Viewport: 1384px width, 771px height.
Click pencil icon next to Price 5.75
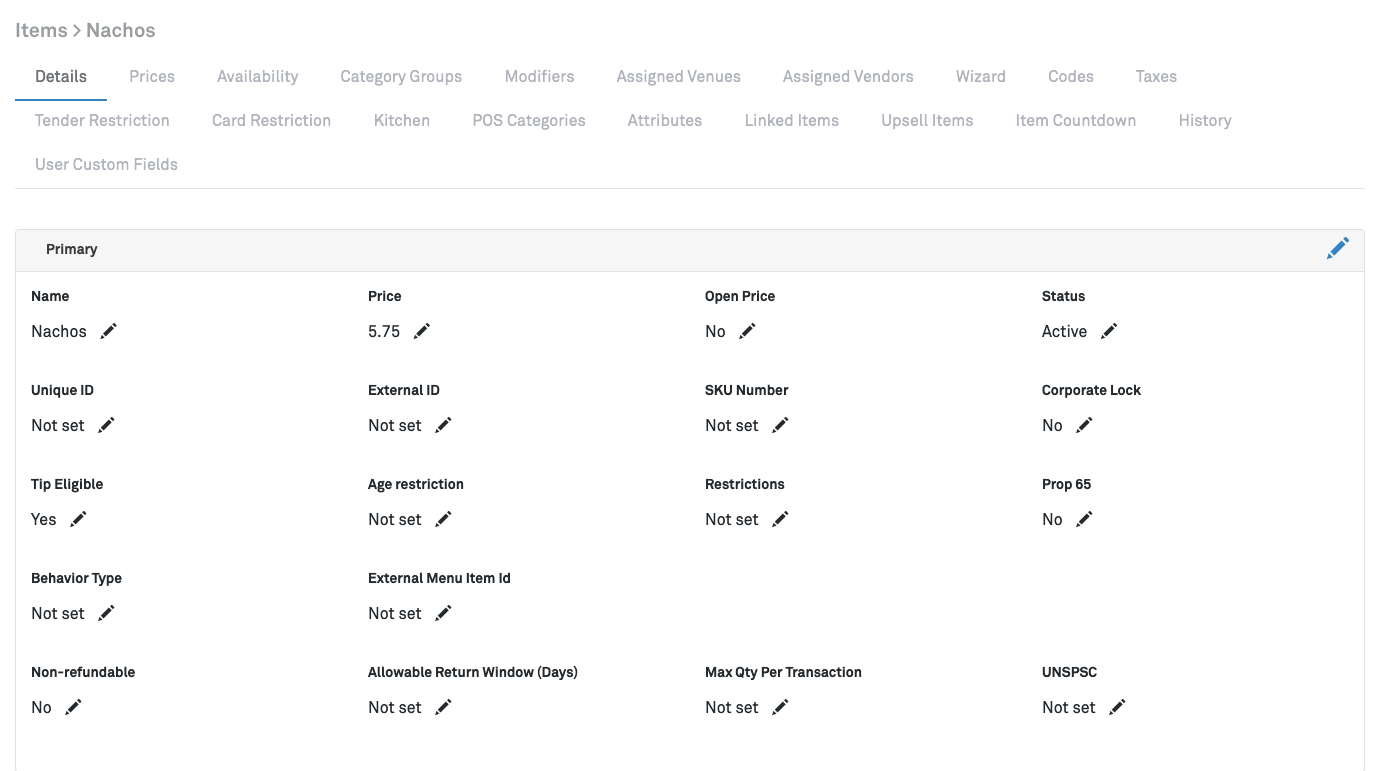(422, 331)
